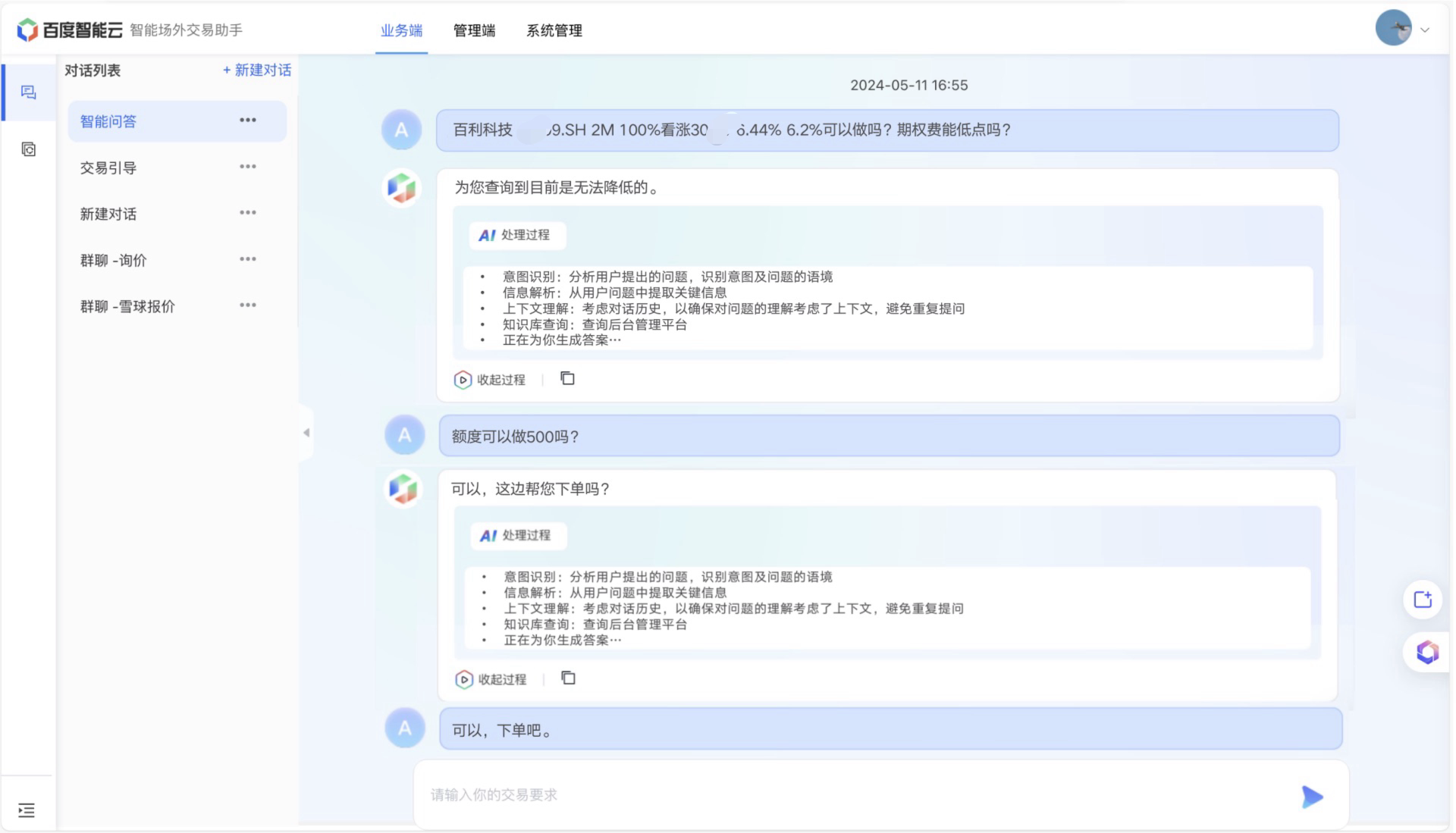Open more options for 新建对话 conversation
The image size is (1456, 833).
[x=248, y=213]
